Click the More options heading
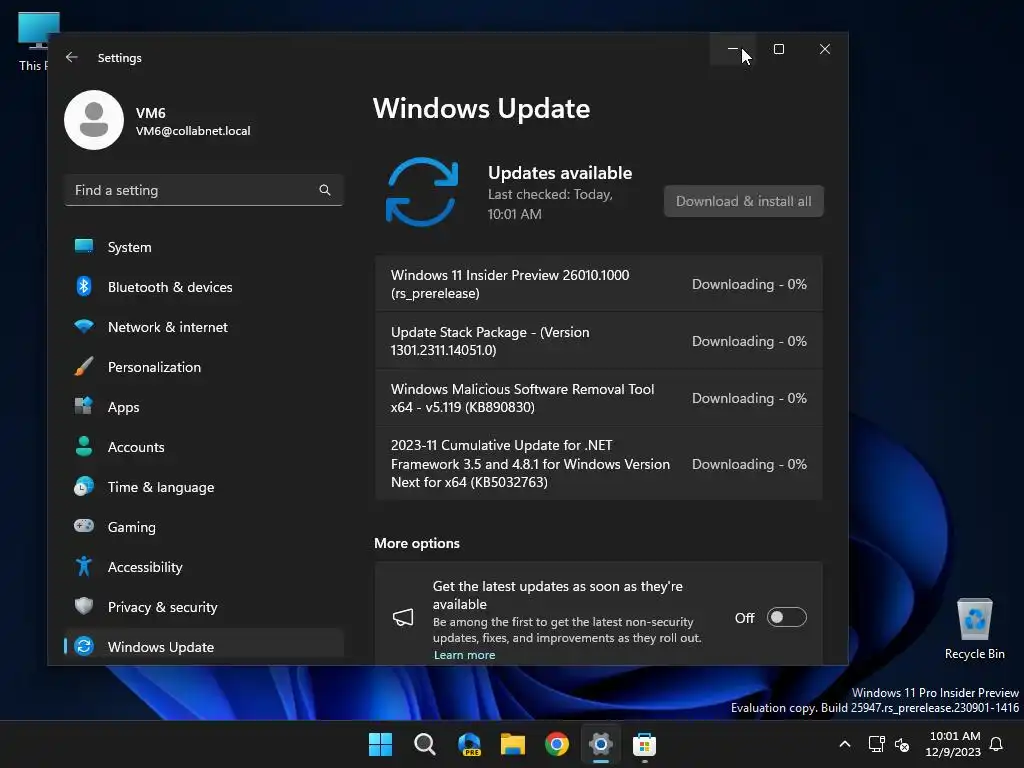Viewport: 1024px width, 768px height. coord(417,543)
